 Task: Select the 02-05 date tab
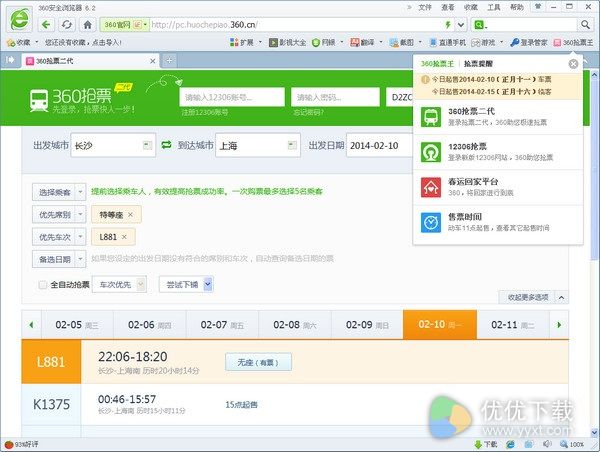pos(77,325)
